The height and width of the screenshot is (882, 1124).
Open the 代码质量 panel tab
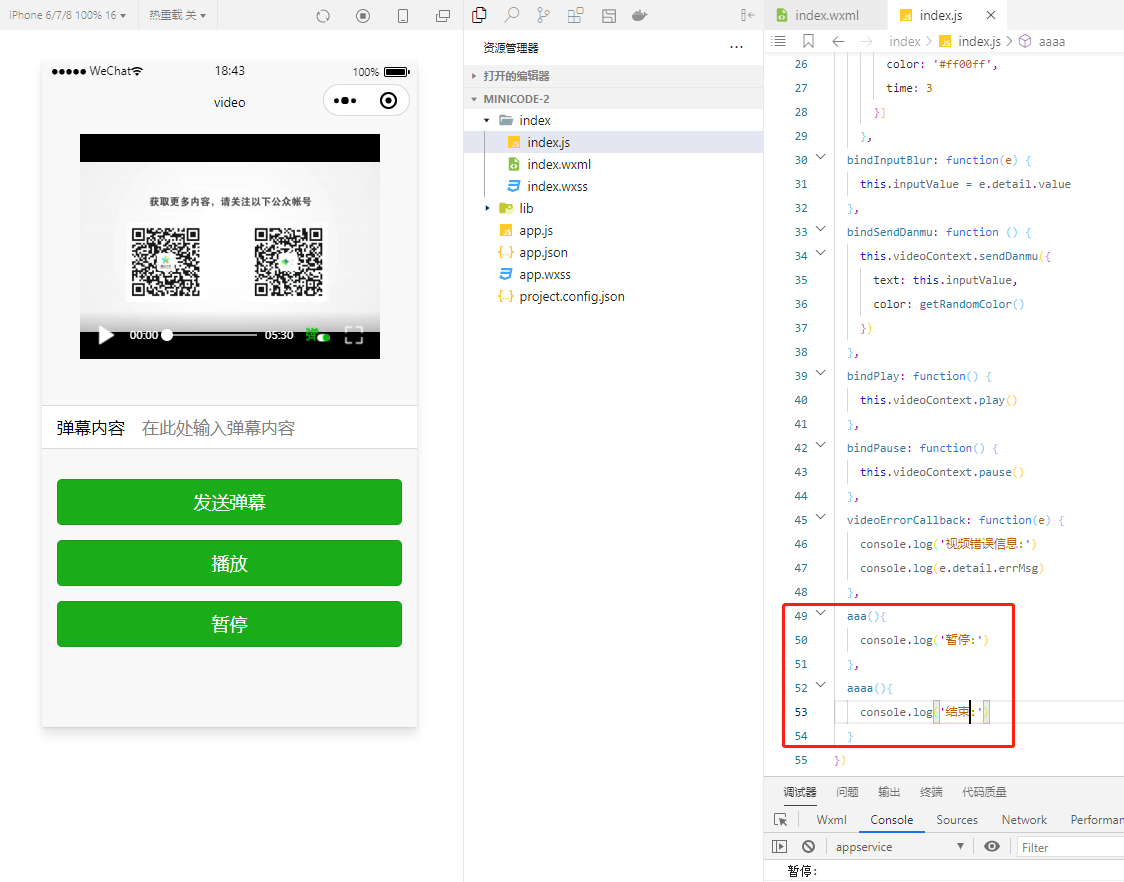984,792
